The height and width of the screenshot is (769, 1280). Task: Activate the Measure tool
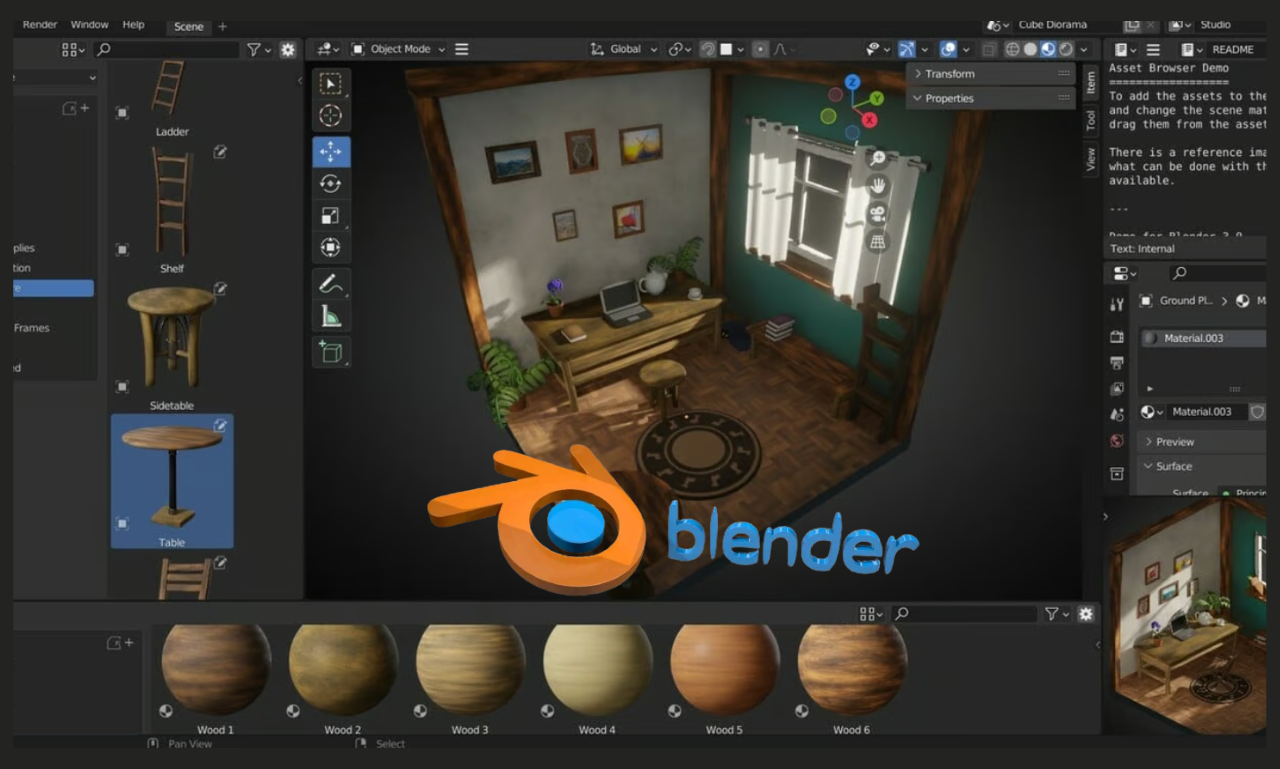[331, 317]
